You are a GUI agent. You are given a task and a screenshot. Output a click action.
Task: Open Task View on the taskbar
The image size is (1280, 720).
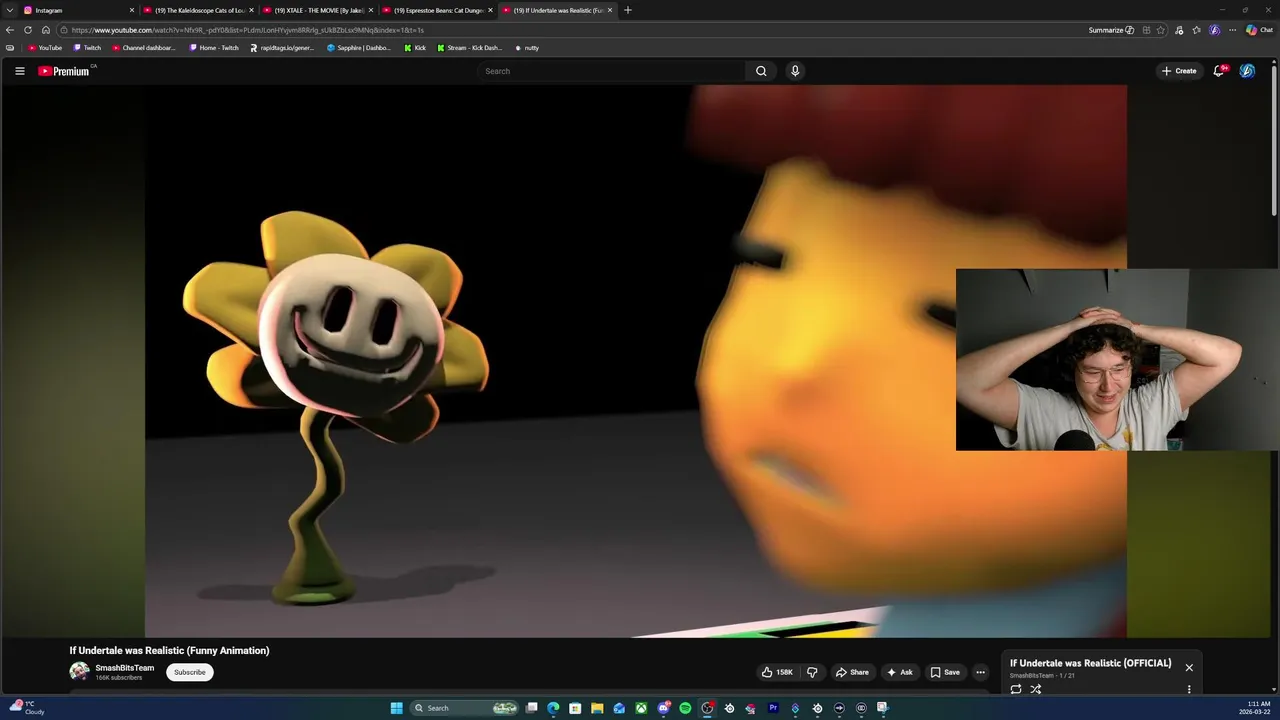click(532, 708)
